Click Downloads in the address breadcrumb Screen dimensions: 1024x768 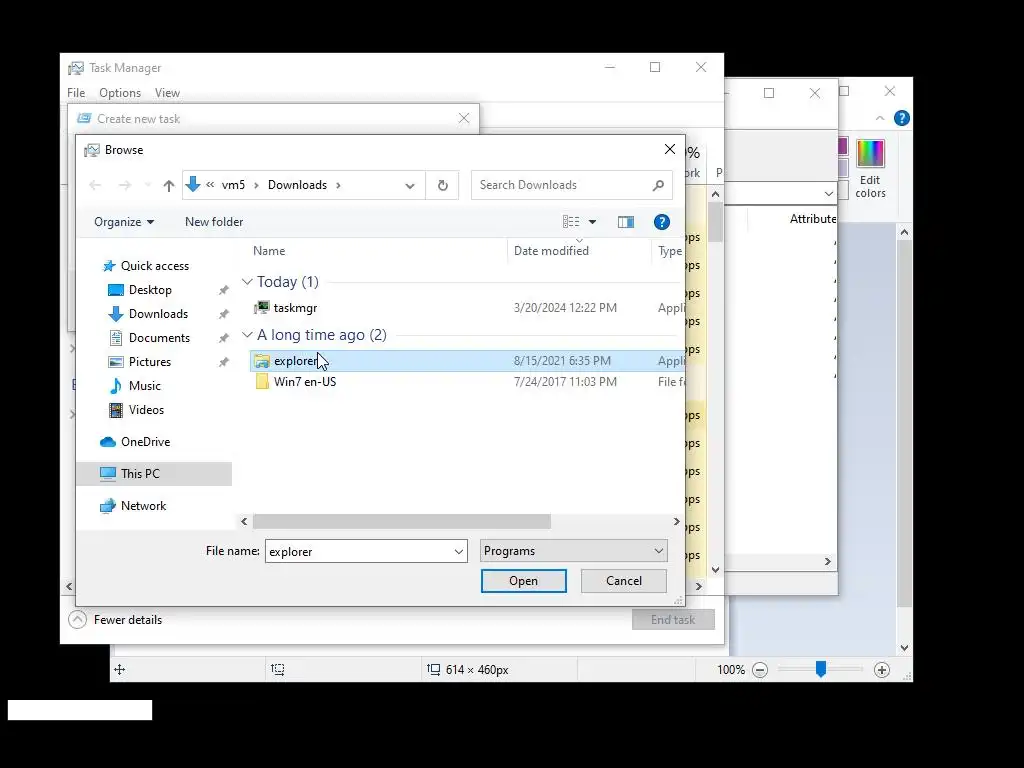coord(297,185)
